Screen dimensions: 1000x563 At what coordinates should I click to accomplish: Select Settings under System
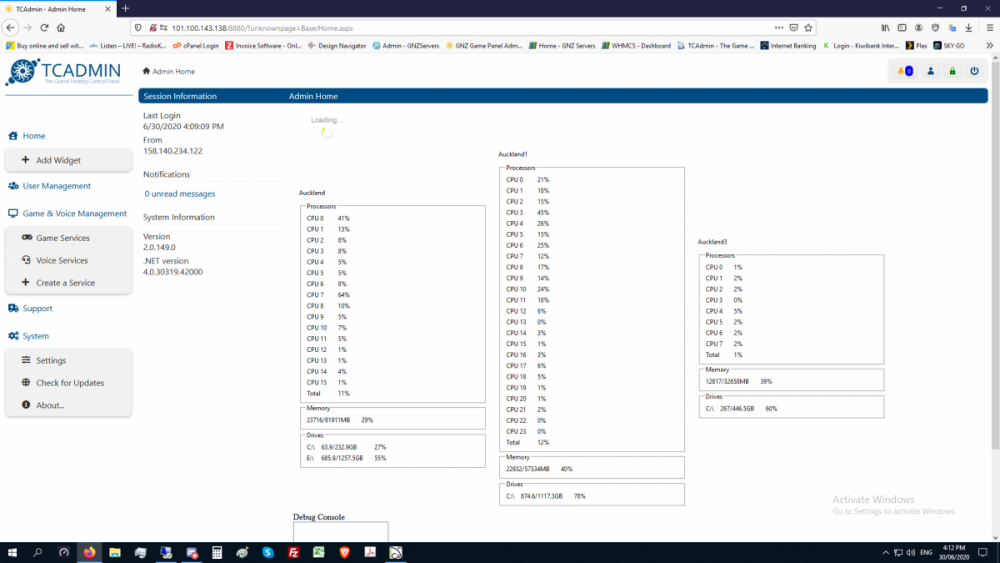[x=51, y=360]
